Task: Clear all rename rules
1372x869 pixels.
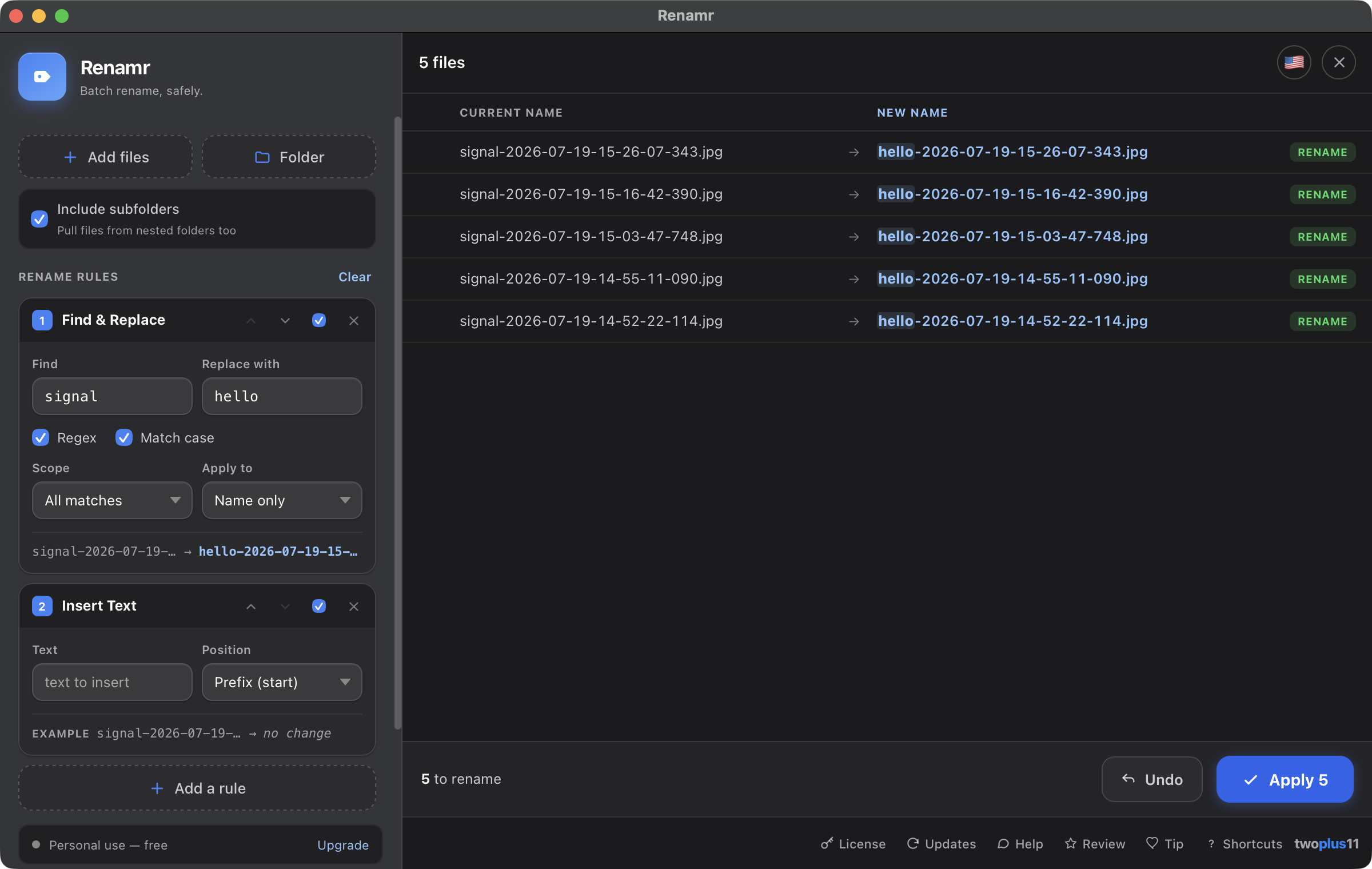Action: pos(354,277)
